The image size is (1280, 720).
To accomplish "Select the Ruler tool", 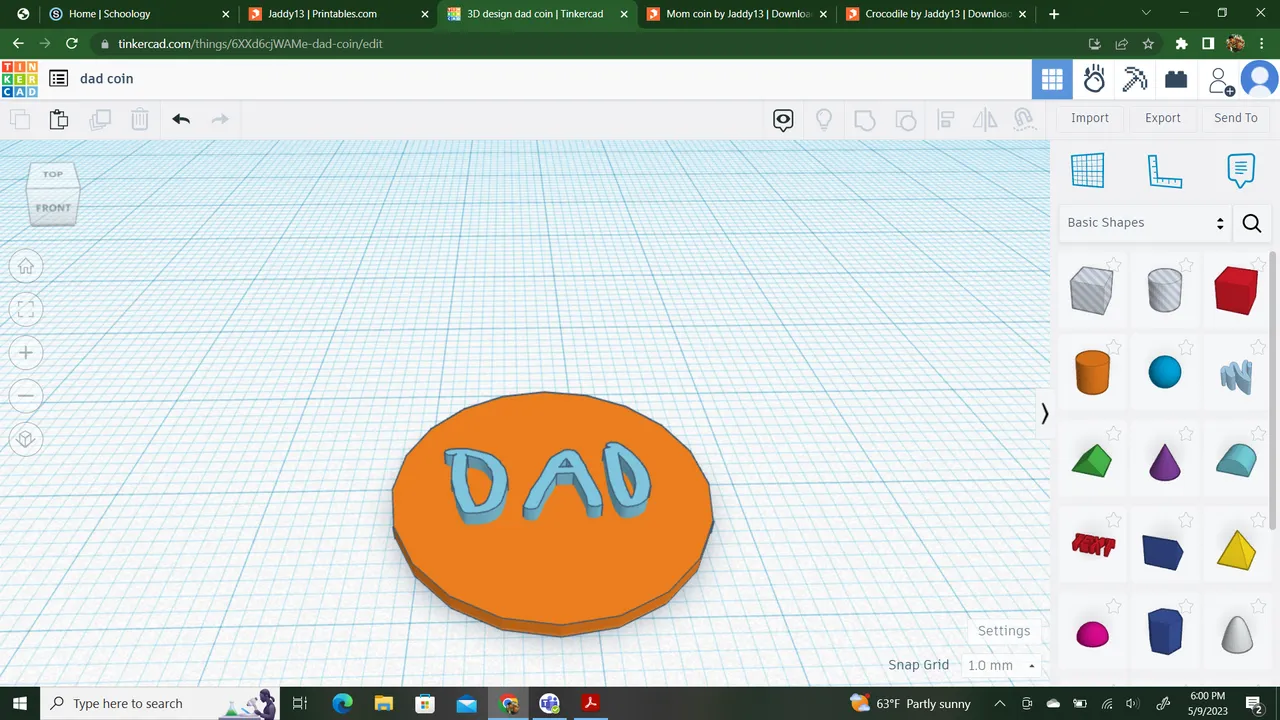I will tap(1164, 170).
